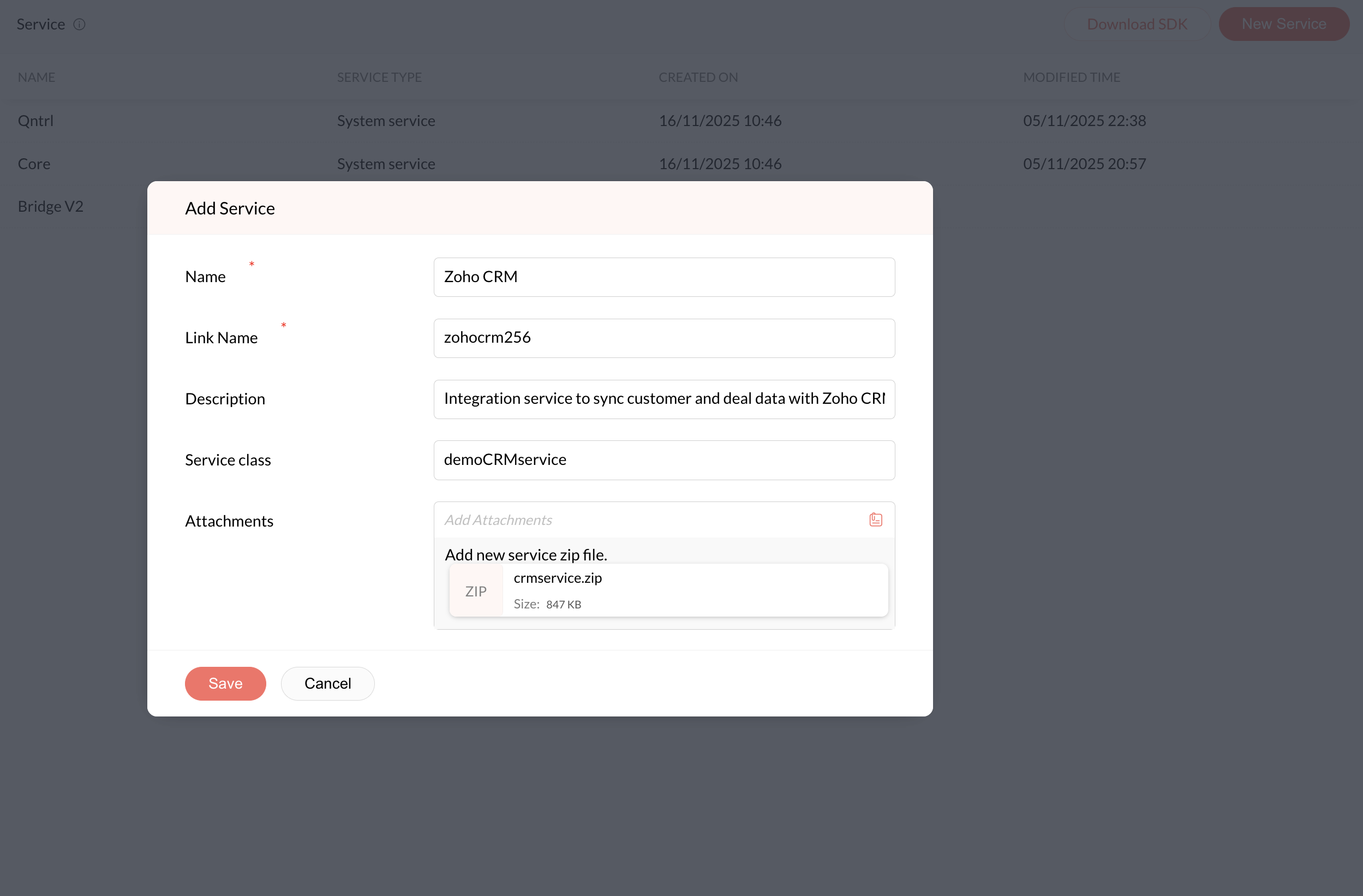Focus the Link Name input field
Viewport: 1363px width, 896px height.
(663, 338)
